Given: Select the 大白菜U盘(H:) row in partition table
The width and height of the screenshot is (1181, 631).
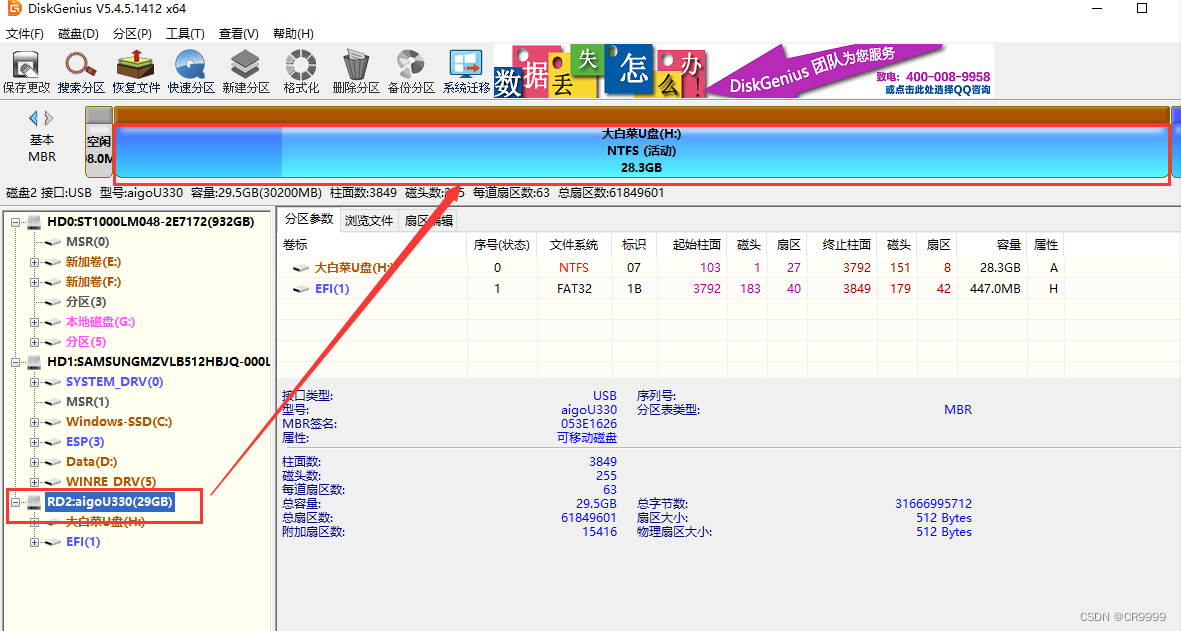Looking at the screenshot, I should pos(670,267).
